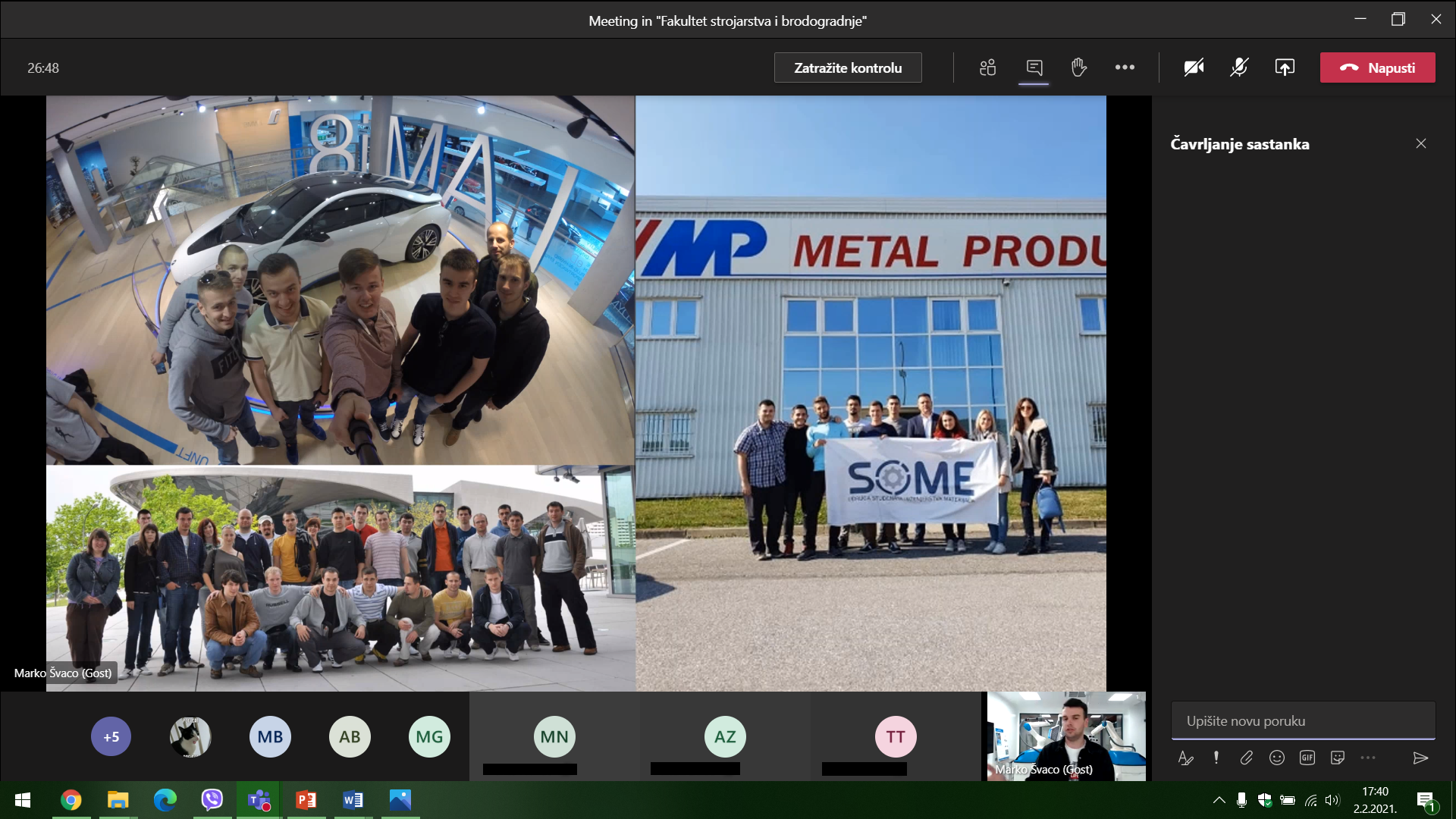Select participant tile TT
The width and height of the screenshot is (1456, 819).
(x=896, y=736)
